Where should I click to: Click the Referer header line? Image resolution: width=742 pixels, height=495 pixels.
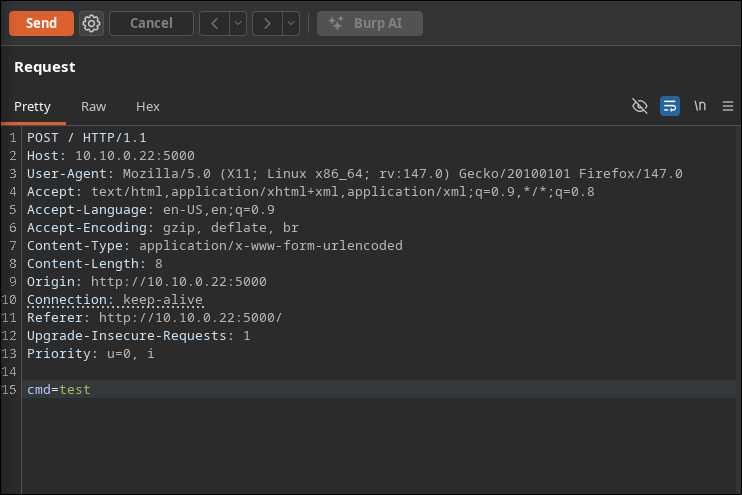[154, 317]
